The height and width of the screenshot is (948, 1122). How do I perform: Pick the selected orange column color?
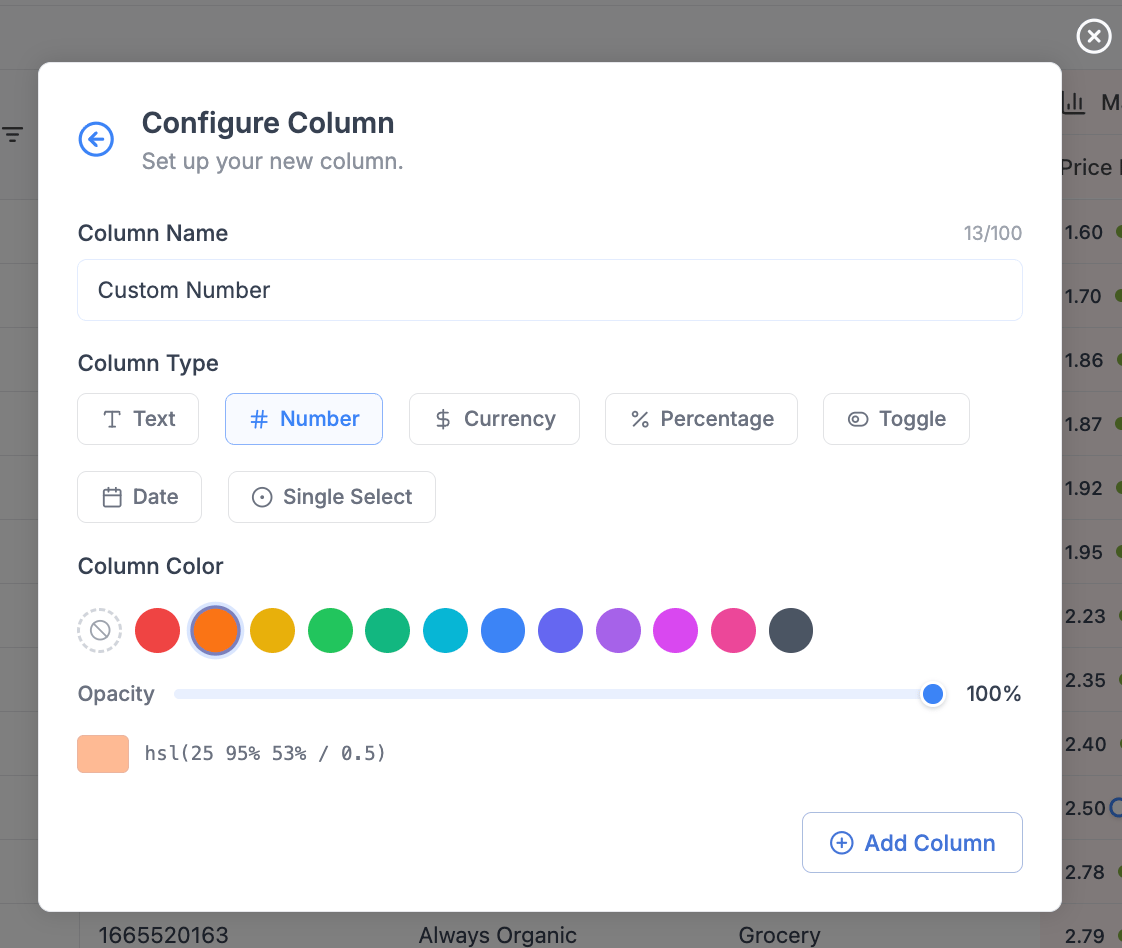(x=215, y=630)
